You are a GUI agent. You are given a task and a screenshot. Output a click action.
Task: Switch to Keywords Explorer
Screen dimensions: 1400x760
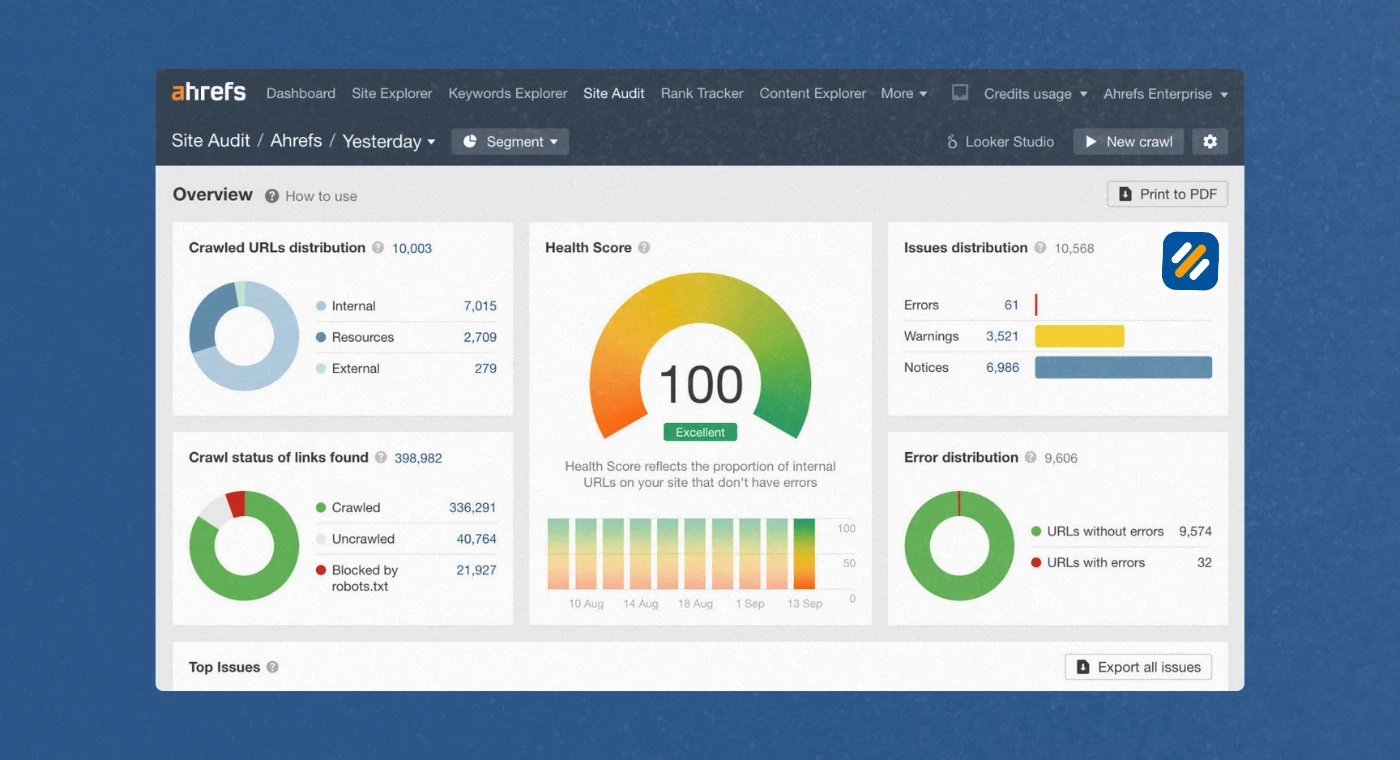click(x=508, y=93)
